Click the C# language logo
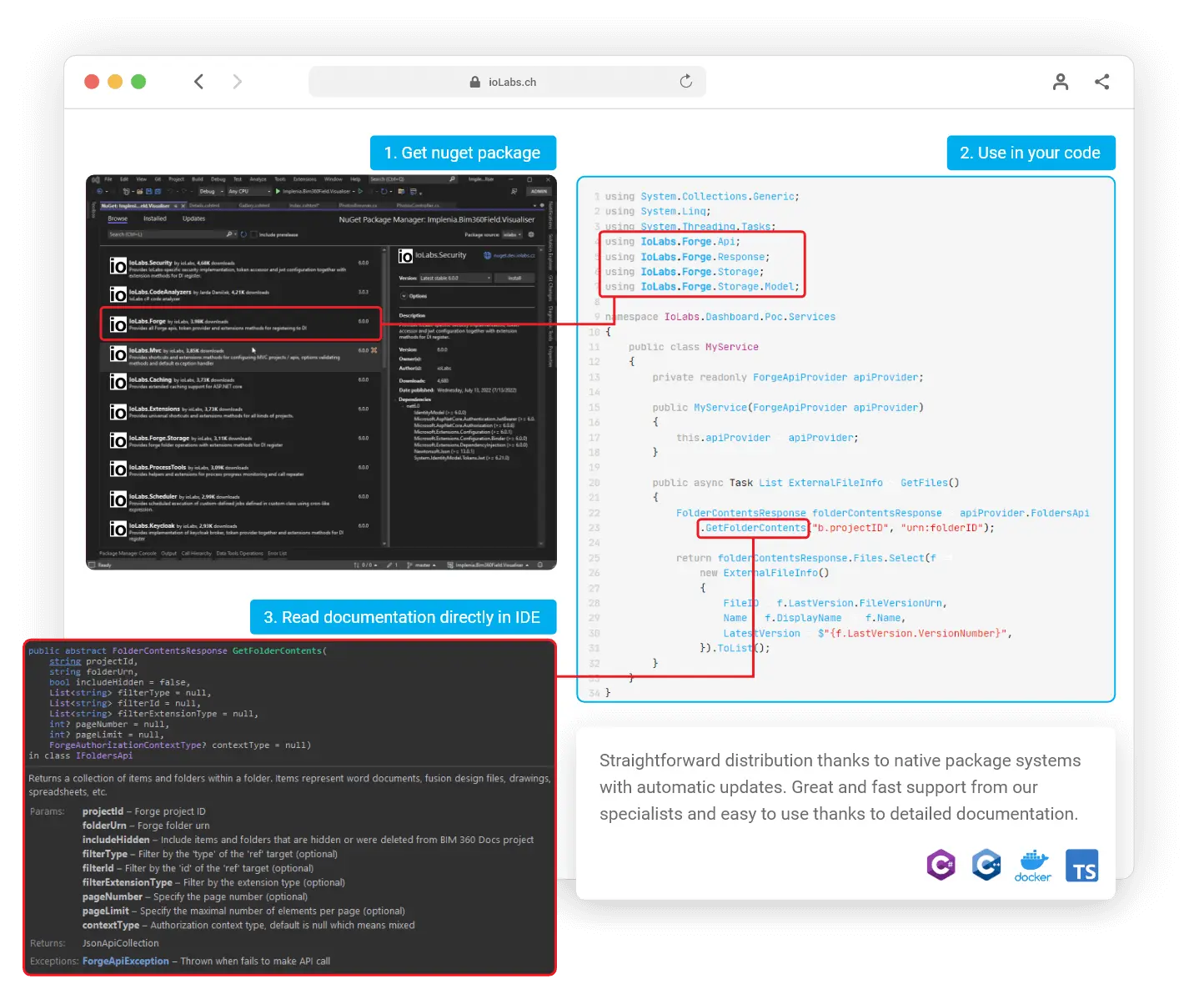Screen dimensions: 1204x999 pos(941,865)
